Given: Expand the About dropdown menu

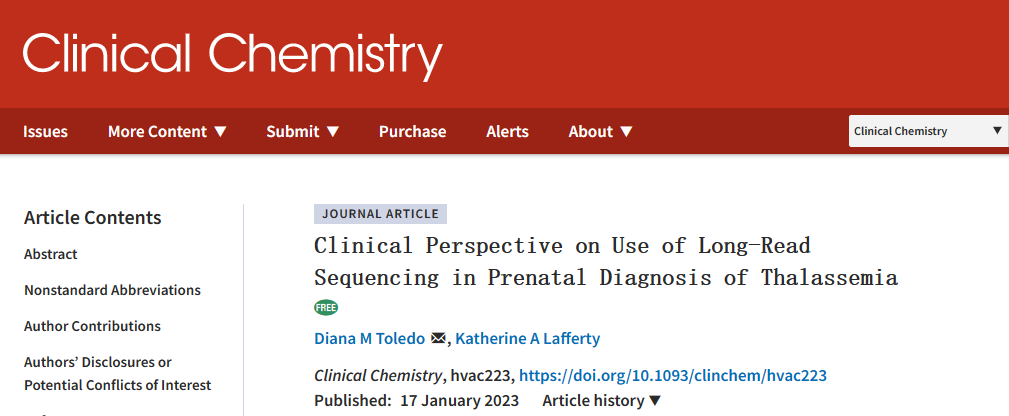Looking at the screenshot, I should click(x=600, y=131).
